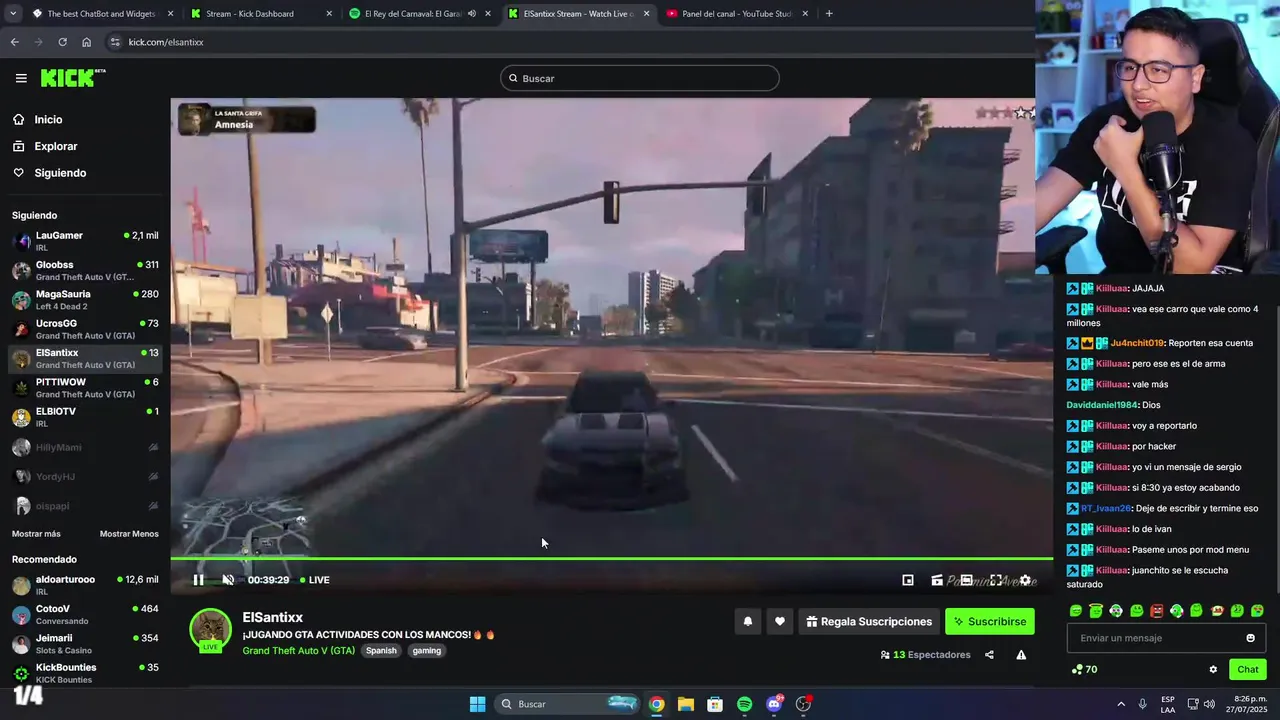Viewport: 1280px width, 720px height.
Task: Open aldoarturooo recommended channel
Action: click(85, 585)
